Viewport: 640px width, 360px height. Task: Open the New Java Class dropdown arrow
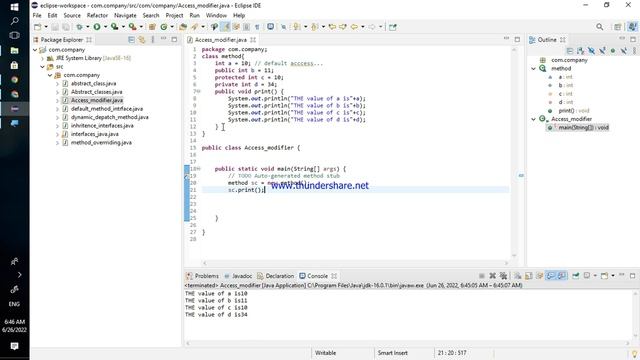pyautogui.click(x=172, y=27)
